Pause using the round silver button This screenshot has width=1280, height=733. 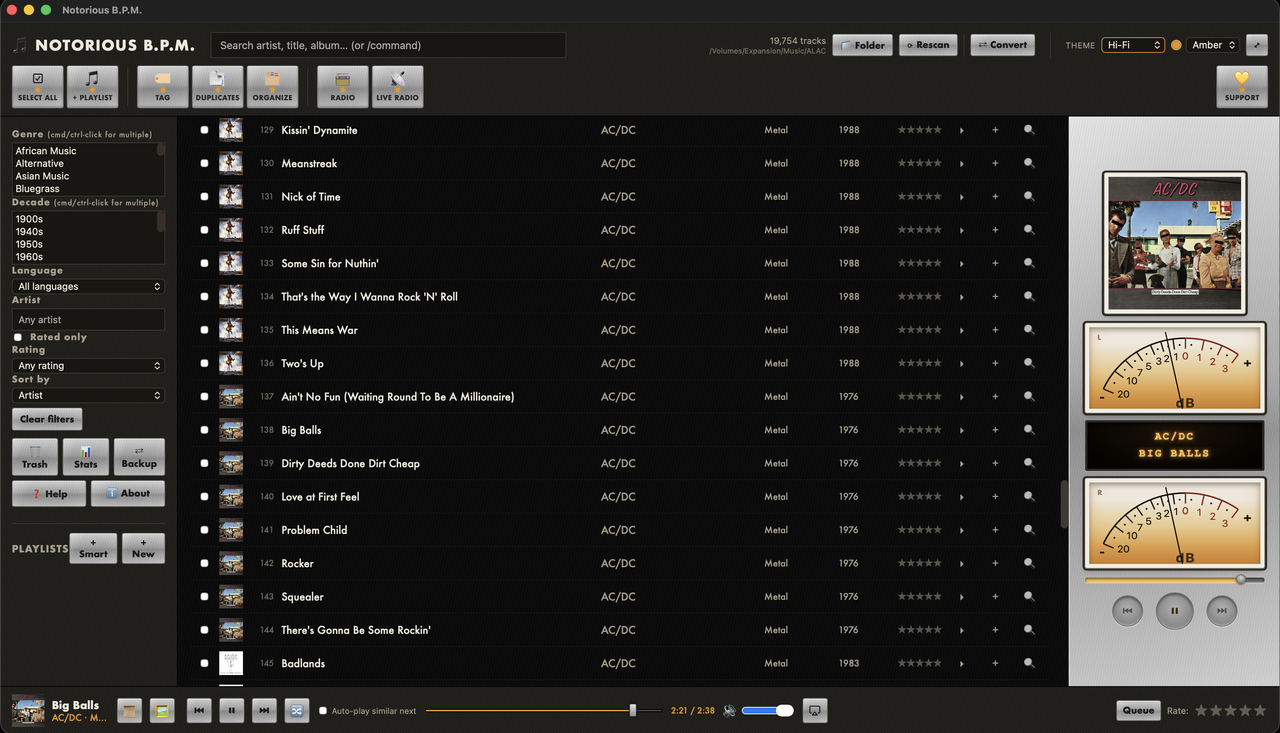[1174, 611]
